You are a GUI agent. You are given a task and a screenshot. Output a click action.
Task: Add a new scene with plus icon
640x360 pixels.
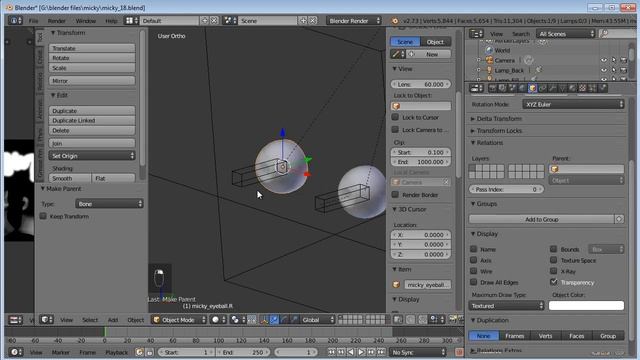(x=303, y=20)
